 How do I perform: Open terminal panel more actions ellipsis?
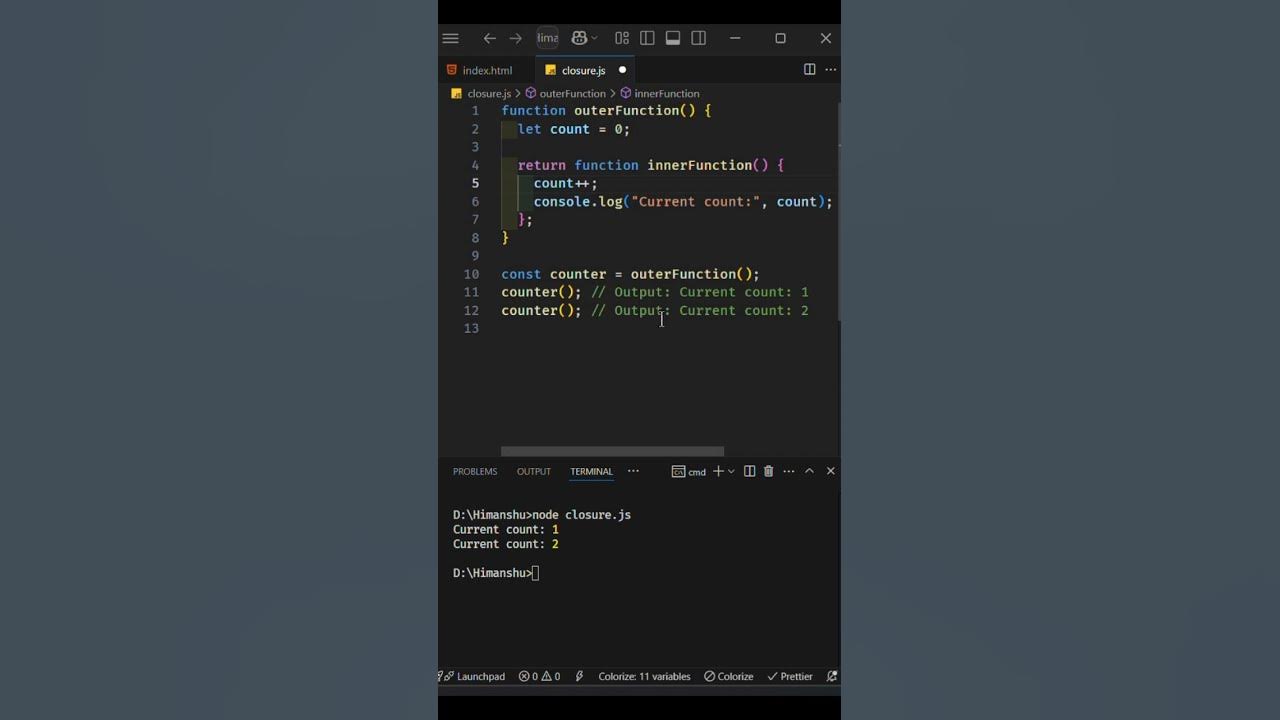tap(788, 471)
